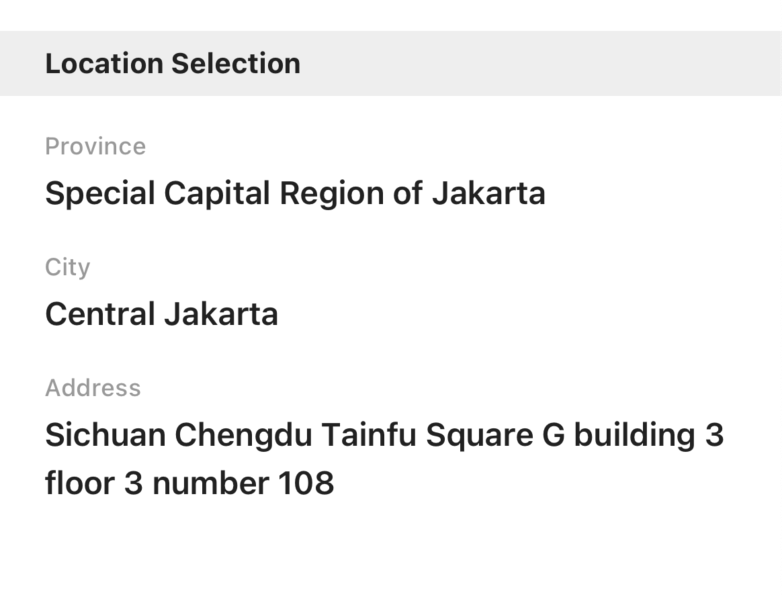Viewport: 782px width, 596px height.
Task: Click the number 108 in address
Action: coord(306,483)
